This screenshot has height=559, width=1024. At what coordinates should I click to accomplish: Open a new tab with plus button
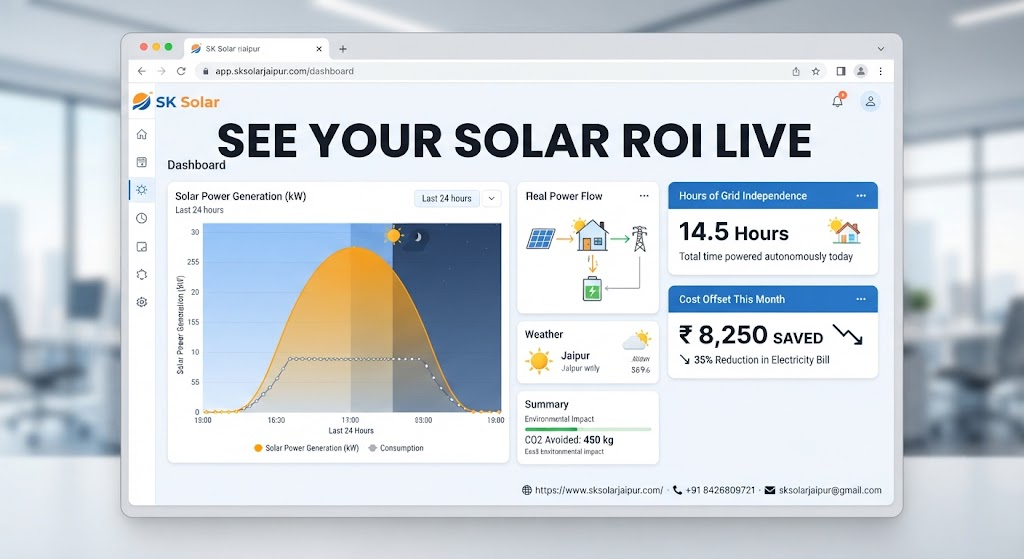(342, 49)
